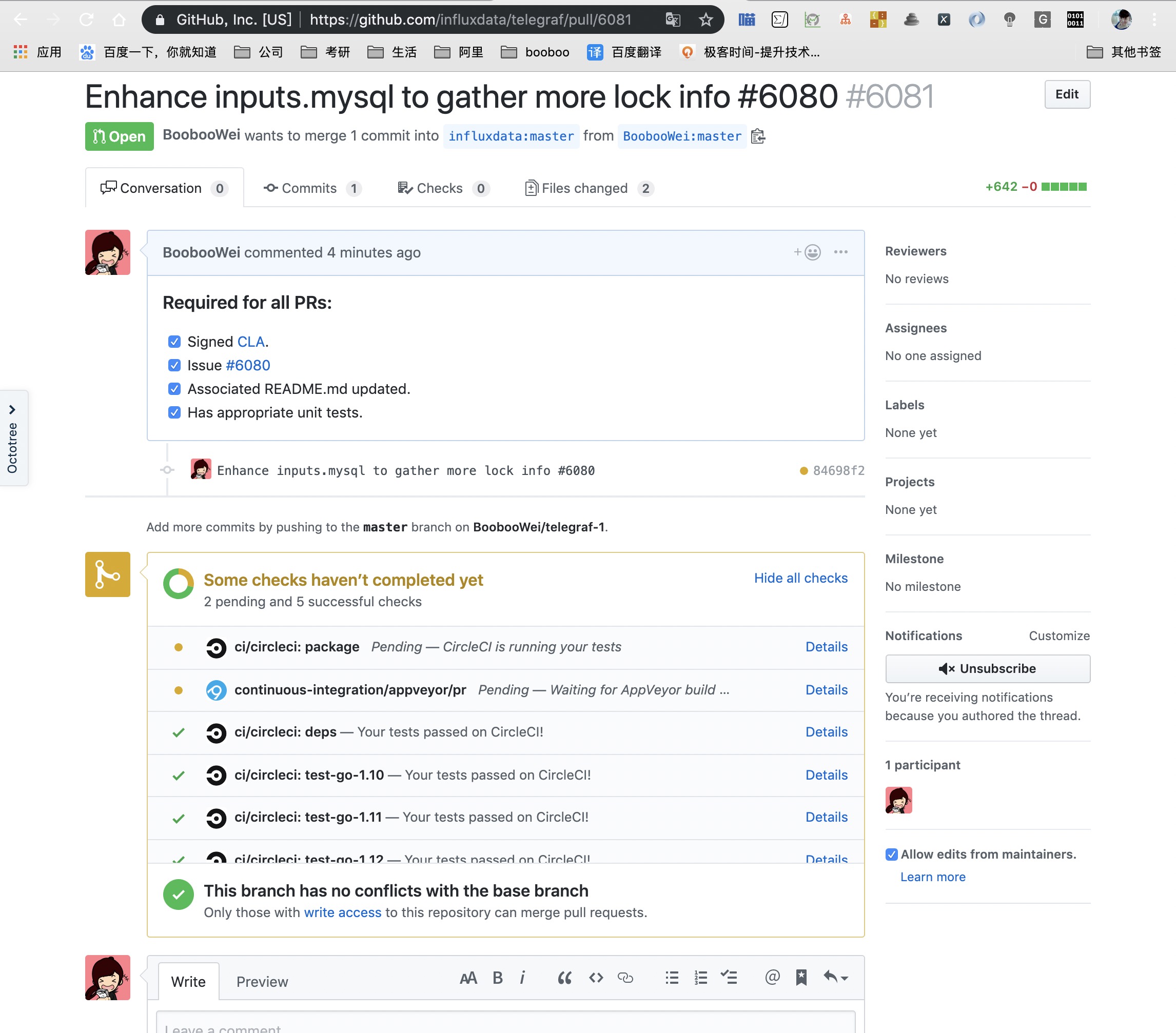Add a task list using toolbar icon
The height and width of the screenshot is (1033, 1176).
click(x=729, y=978)
